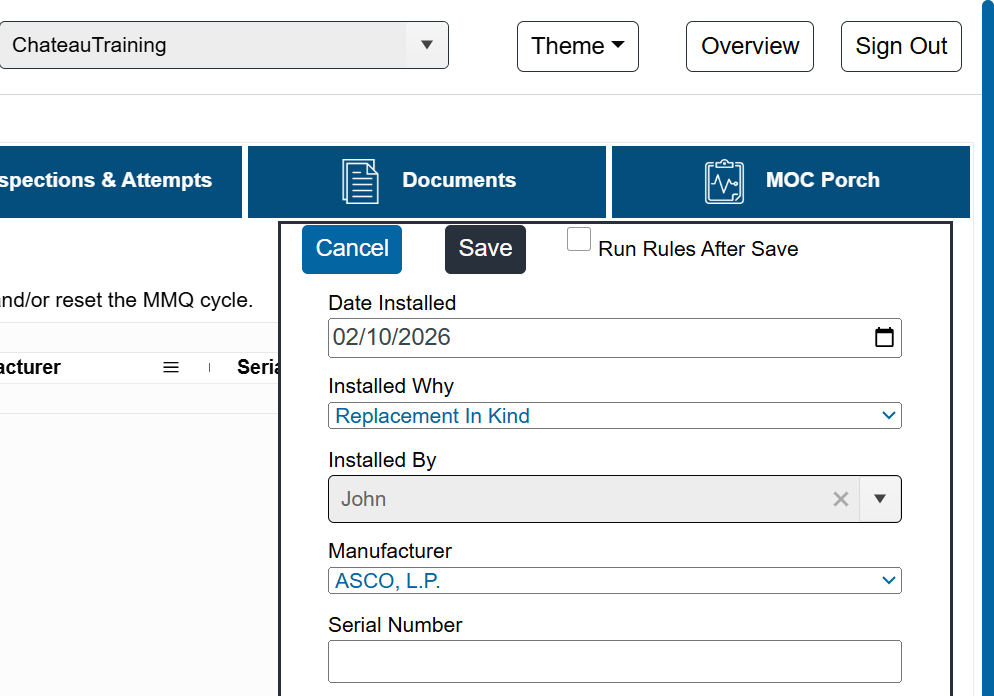
Task: Click the Cancel button
Action: click(352, 249)
